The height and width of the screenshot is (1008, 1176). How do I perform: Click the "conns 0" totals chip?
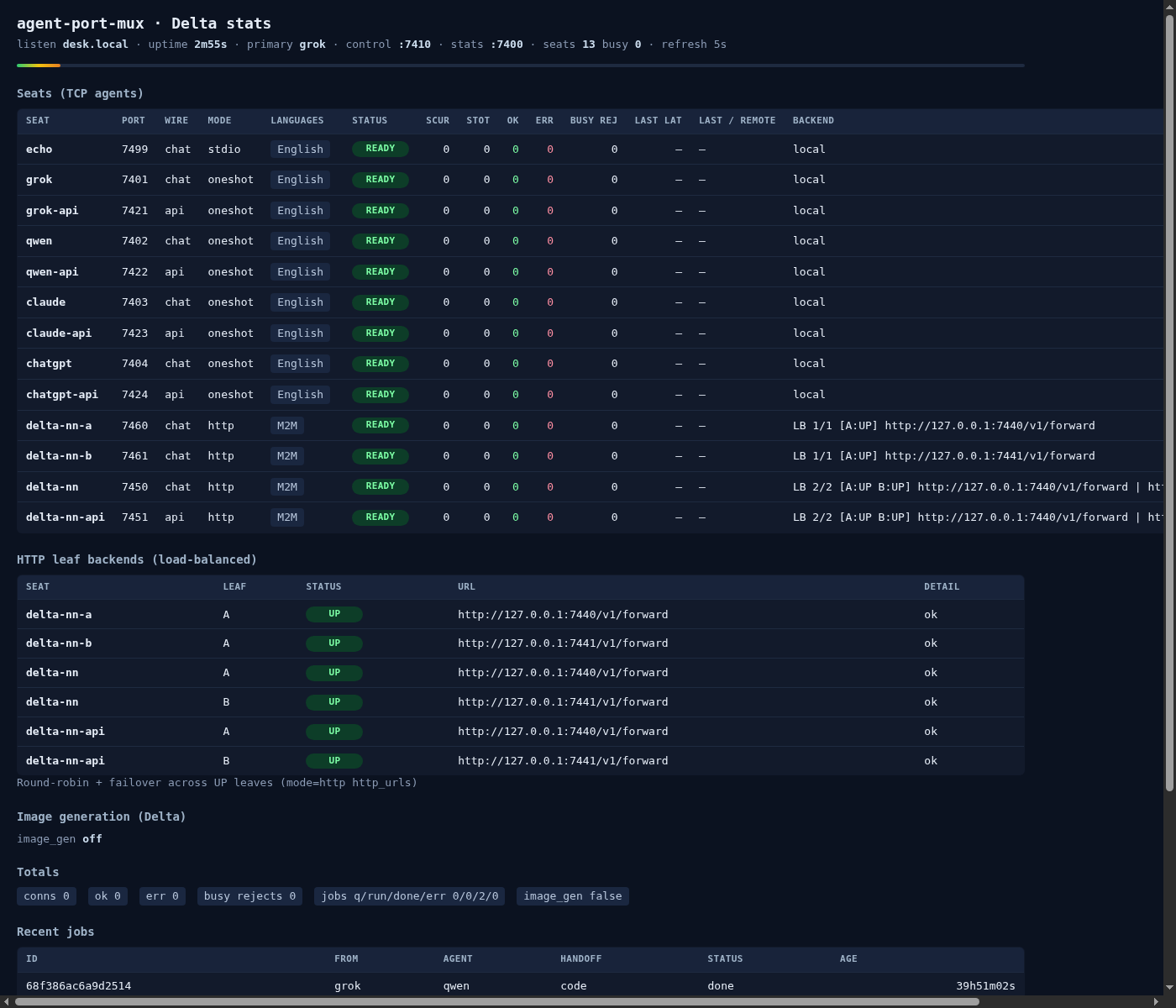(46, 896)
